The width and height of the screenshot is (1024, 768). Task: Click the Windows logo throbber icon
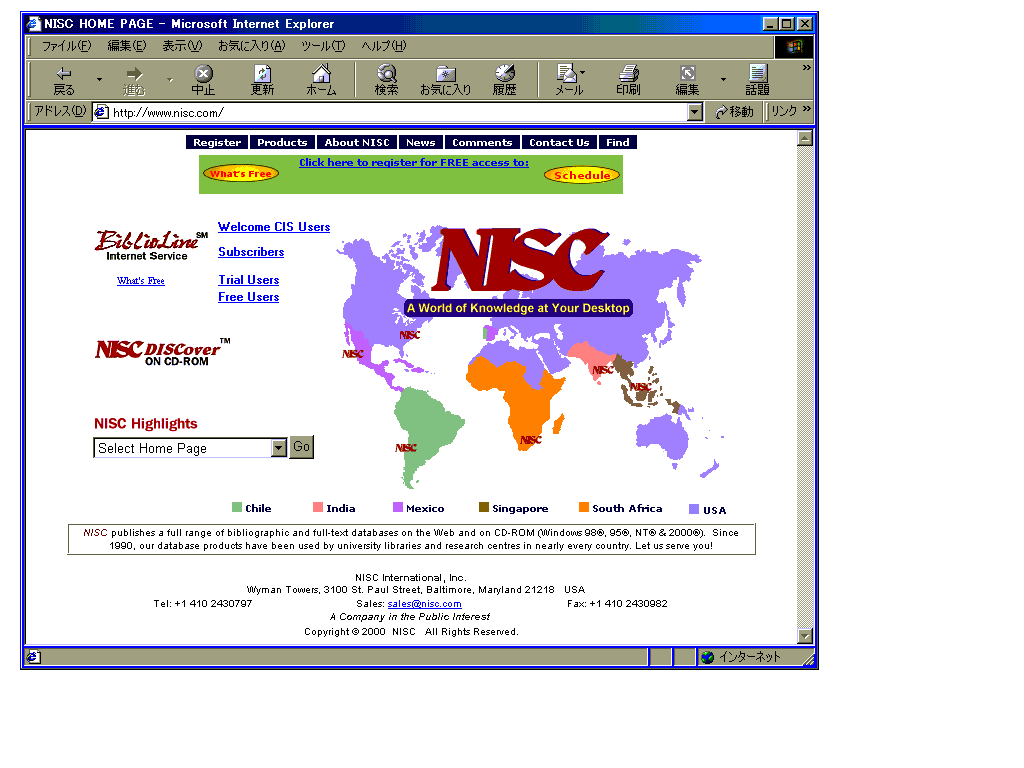pos(793,46)
